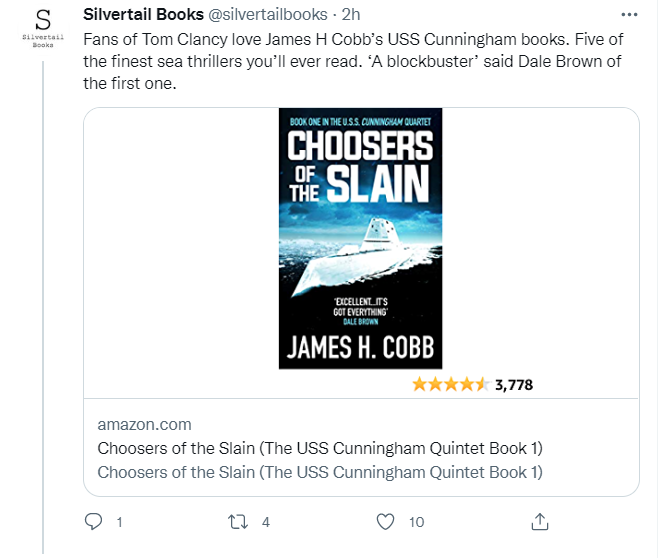
Task: Click the like count number 10
Action: (x=417, y=521)
